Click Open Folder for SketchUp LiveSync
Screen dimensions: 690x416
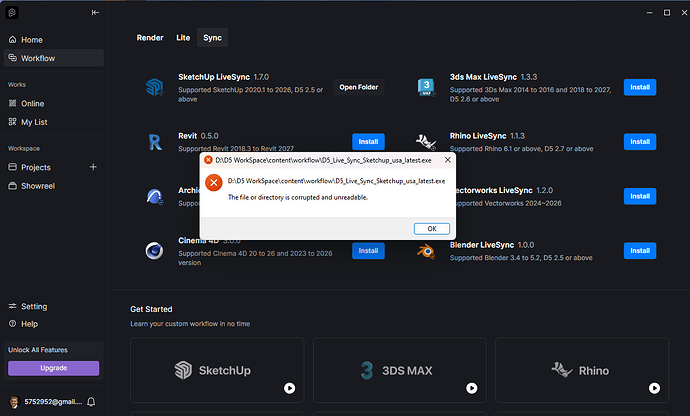coord(359,87)
